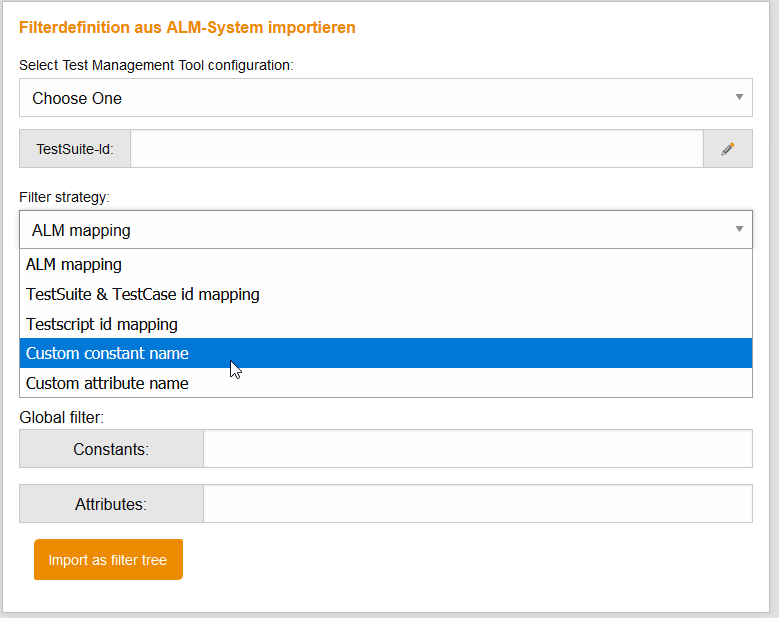
Task: Click the Filterdefinition aus ALM-System importieren heading
Action: [187, 28]
